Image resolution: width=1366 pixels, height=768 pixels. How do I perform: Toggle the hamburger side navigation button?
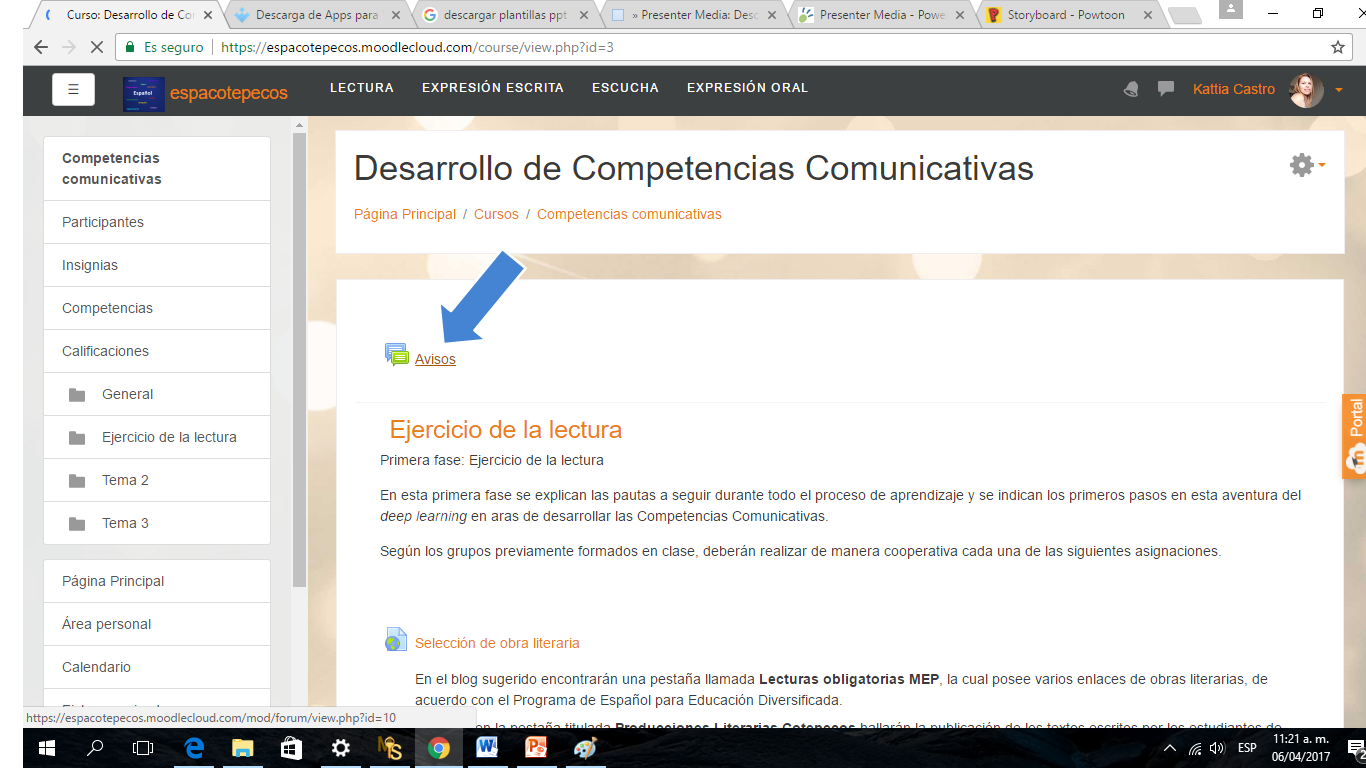pyautogui.click(x=73, y=89)
